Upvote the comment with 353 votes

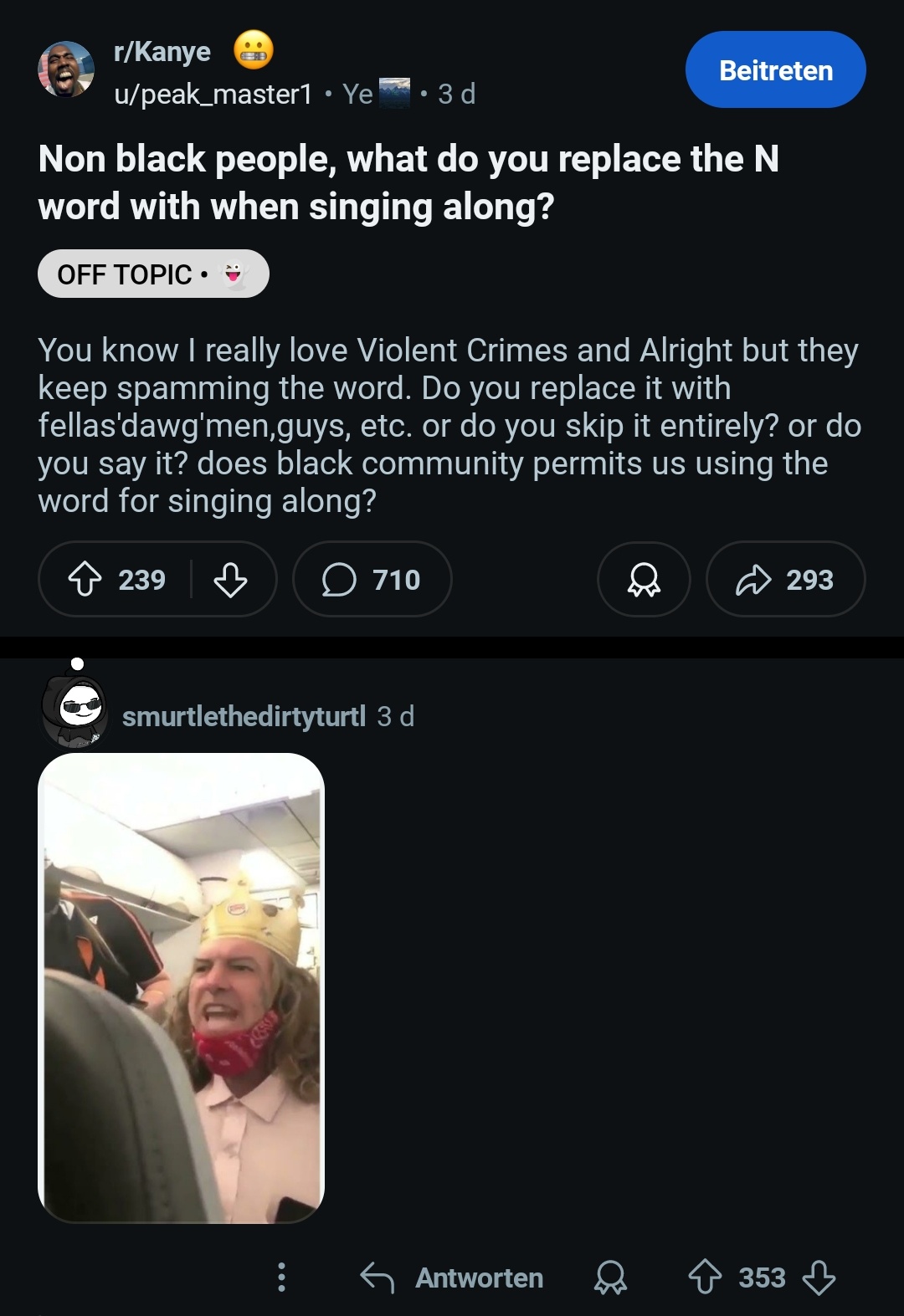coord(705,1277)
